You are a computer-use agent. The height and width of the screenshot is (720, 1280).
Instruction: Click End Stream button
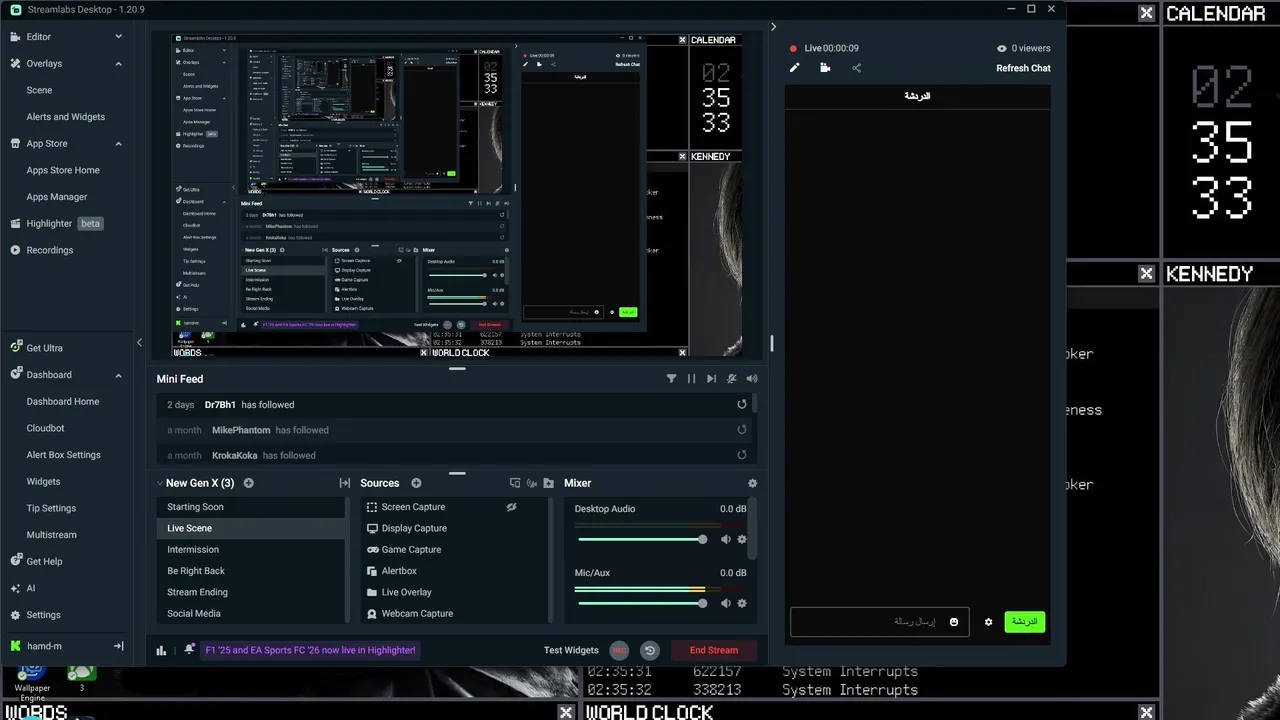714,650
